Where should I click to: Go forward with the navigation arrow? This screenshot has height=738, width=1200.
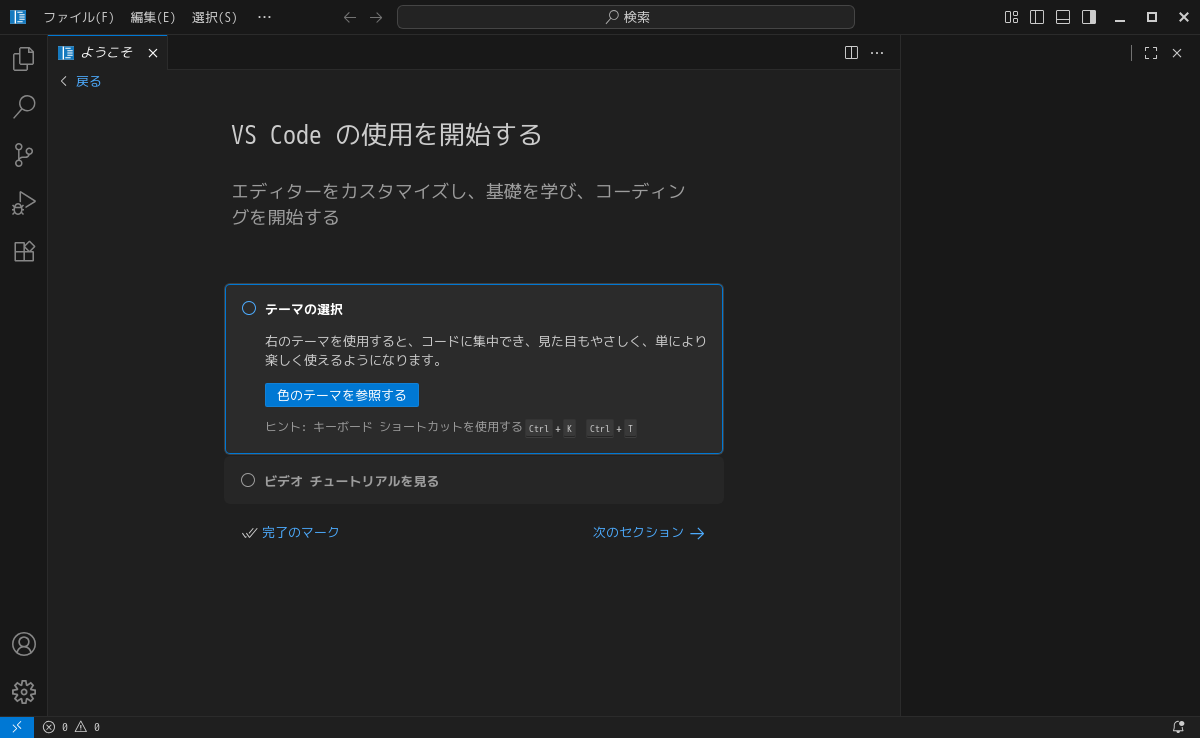376,17
